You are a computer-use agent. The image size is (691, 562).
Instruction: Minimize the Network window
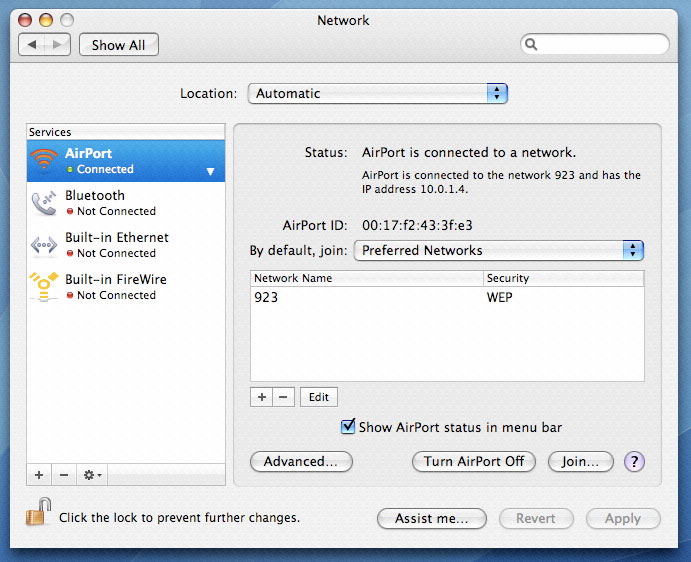tap(46, 20)
